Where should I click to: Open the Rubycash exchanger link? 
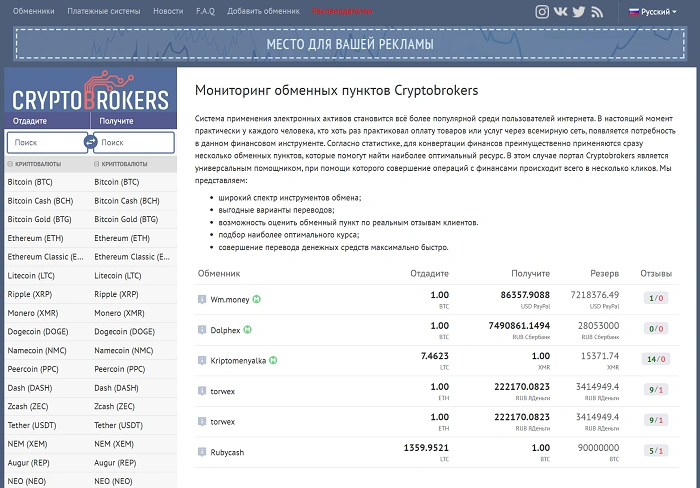pos(227,452)
